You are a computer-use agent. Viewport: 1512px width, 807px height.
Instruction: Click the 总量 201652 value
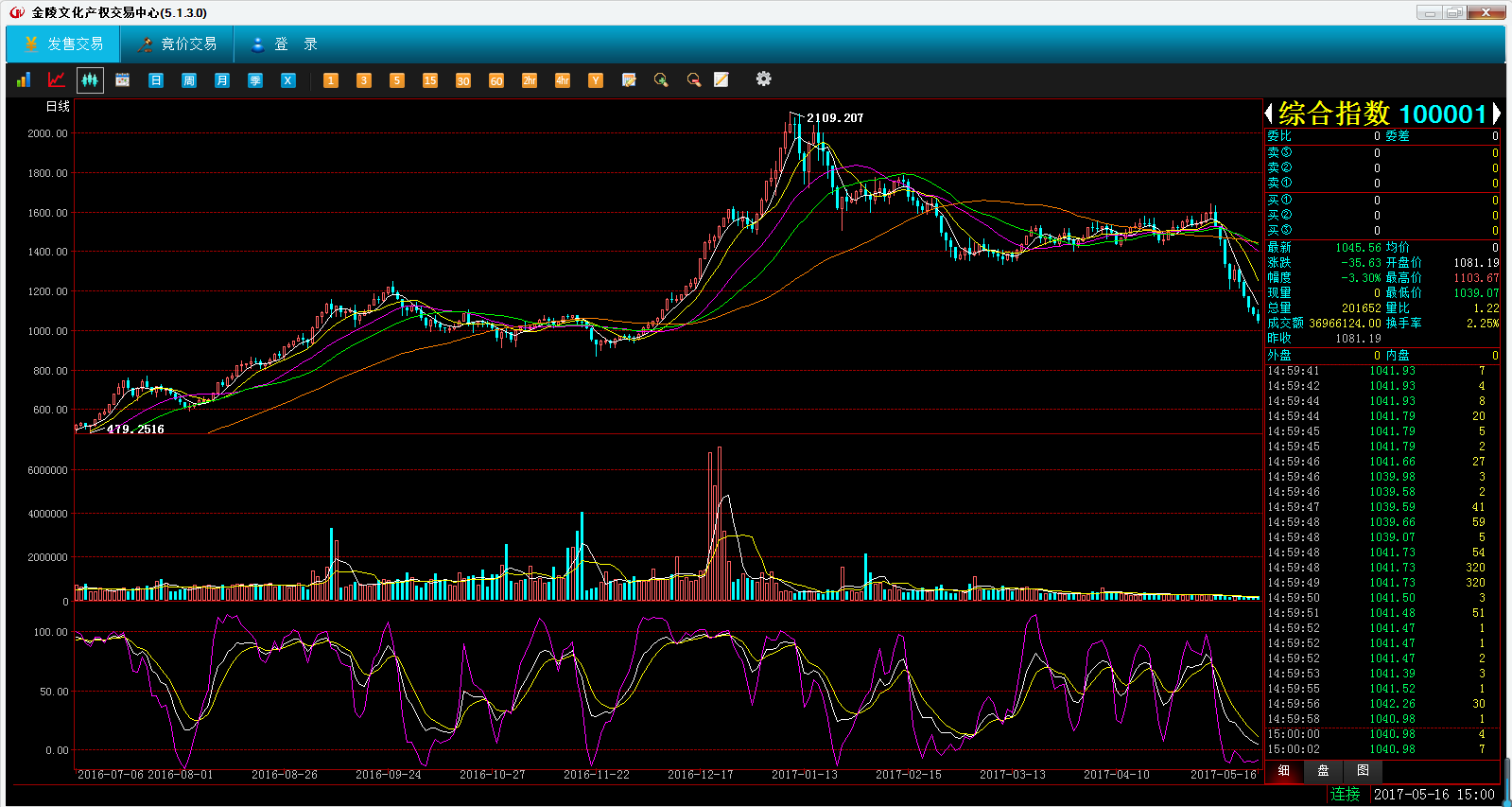[x=1362, y=308]
